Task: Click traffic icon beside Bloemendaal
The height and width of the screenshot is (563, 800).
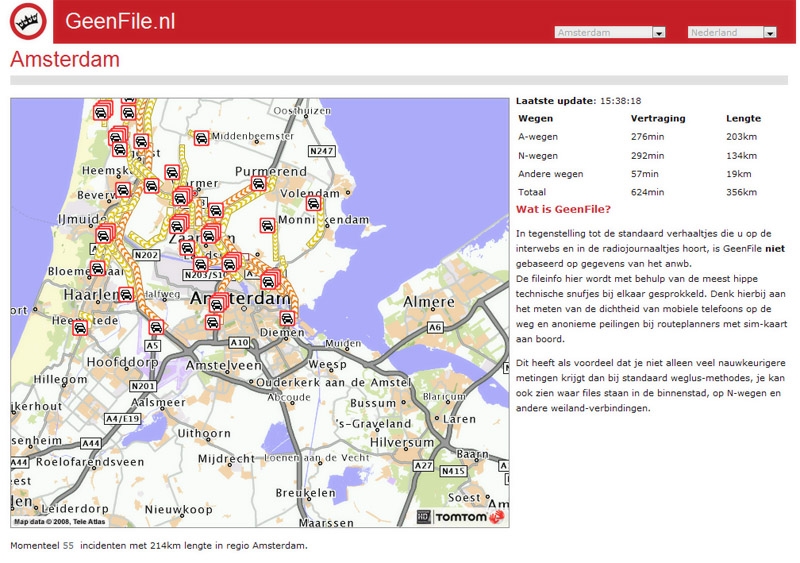Action: click(97, 268)
